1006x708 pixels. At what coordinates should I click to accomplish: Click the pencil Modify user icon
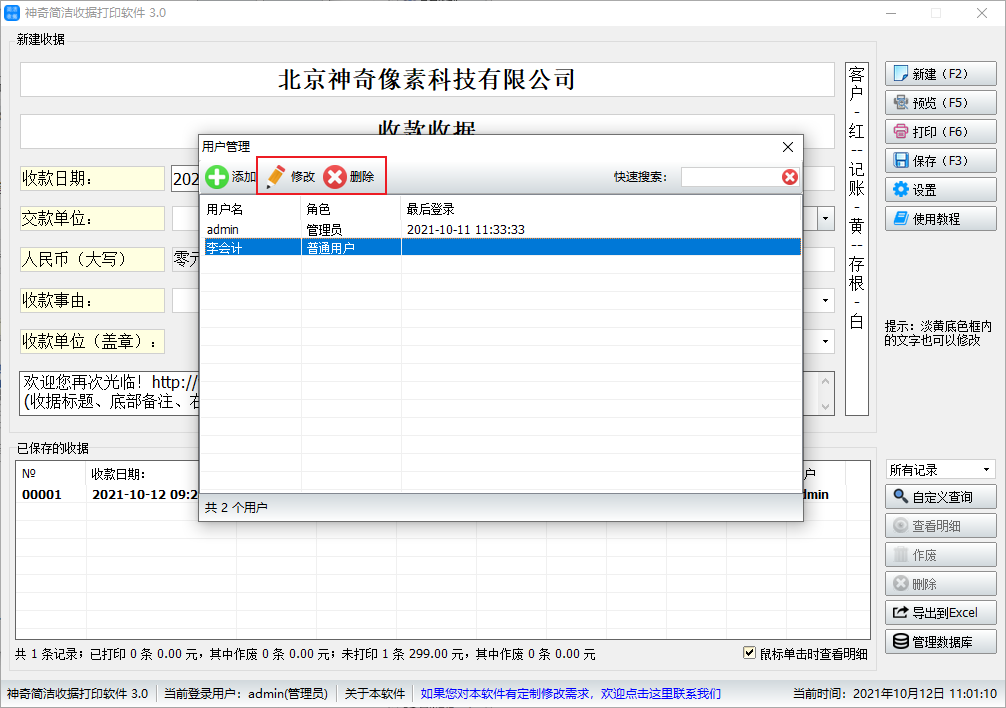pyautogui.click(x=276, y=177)
